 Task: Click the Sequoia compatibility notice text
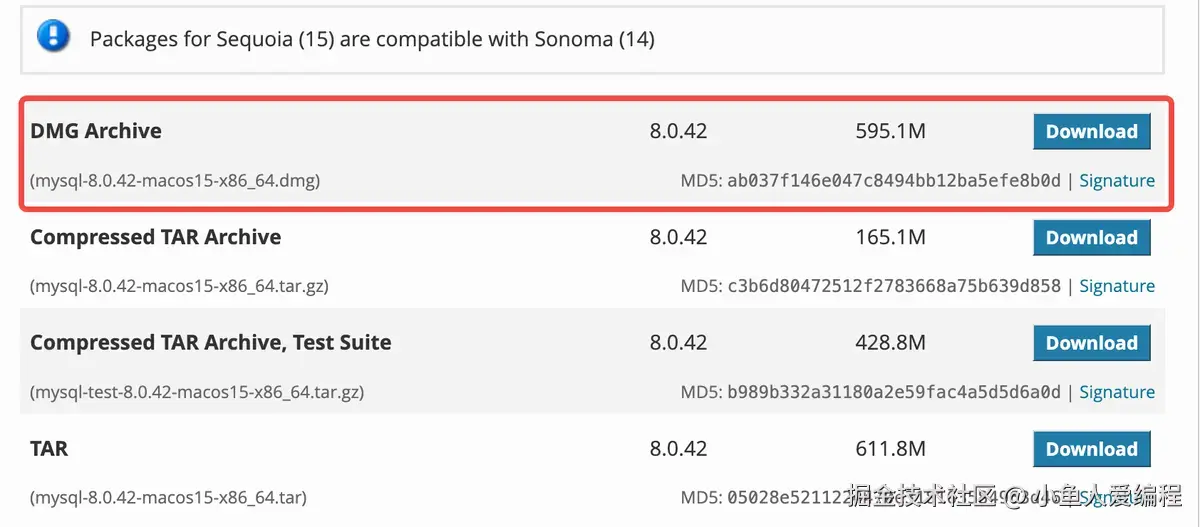pos(372,40)
